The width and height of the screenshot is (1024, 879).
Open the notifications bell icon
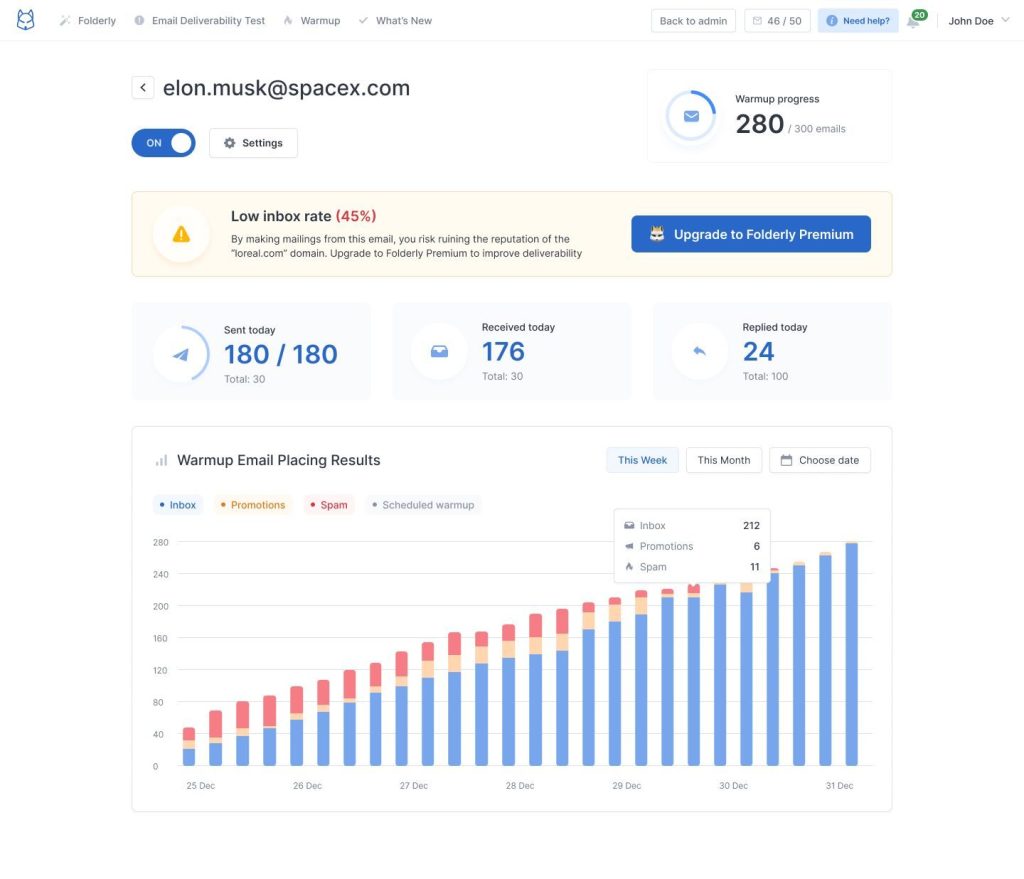pos(914,22)
